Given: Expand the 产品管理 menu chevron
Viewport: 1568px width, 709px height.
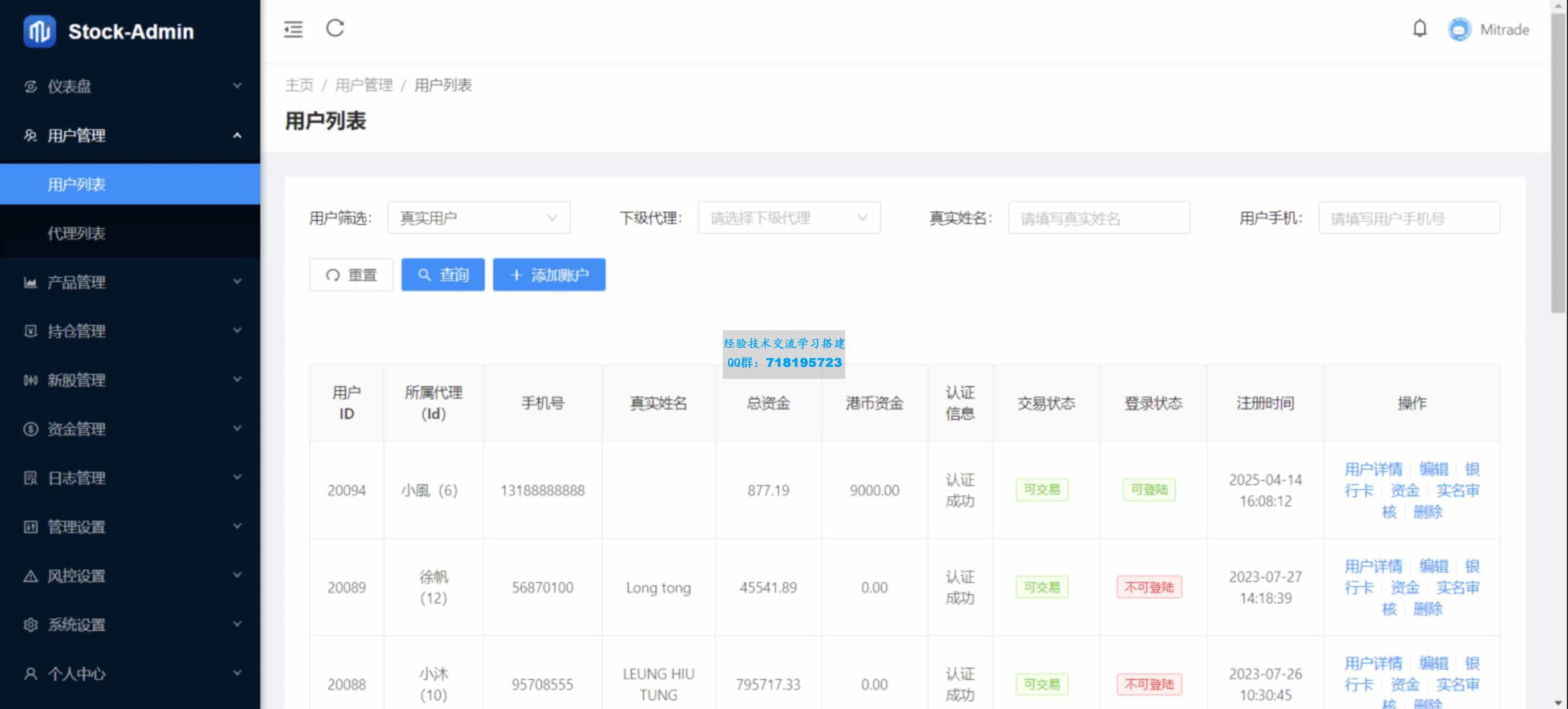Looking at the screenshot, I should pos(237,282).
